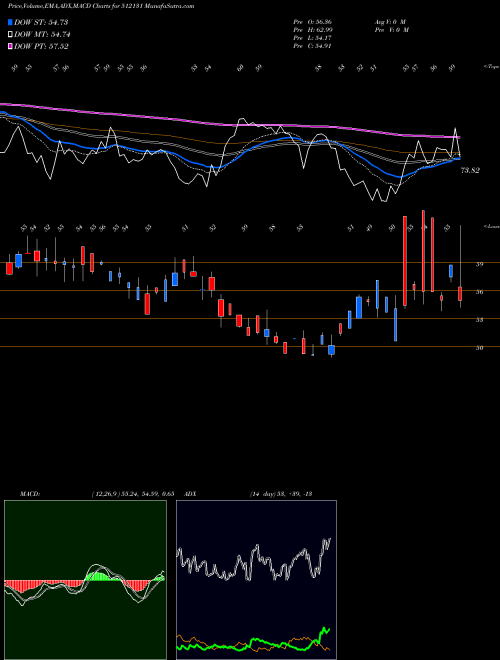Open the green MACD indicator chart
This screenshot has width=500, height=660.
[85, 580]
